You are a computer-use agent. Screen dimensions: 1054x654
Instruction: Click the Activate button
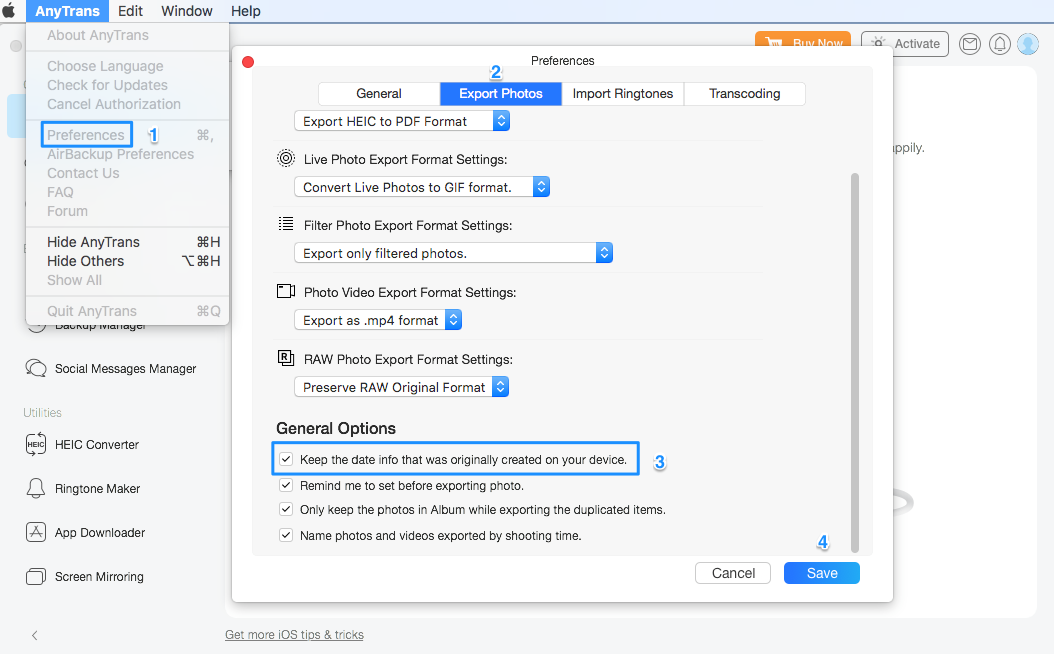(905, 44)
